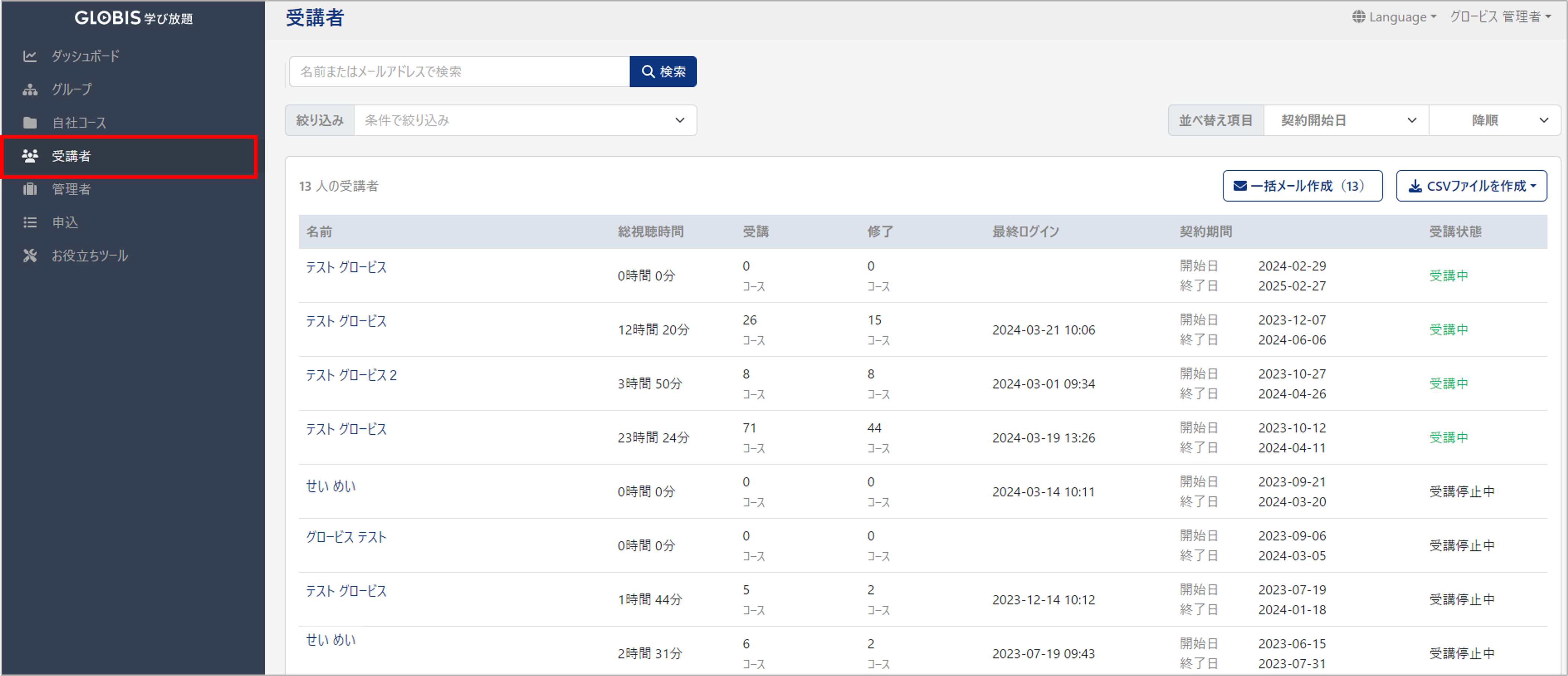Screen dimensions: 1568x676
Task: Click last login 2023-07-19 09:43
Action: point(1043,654)
